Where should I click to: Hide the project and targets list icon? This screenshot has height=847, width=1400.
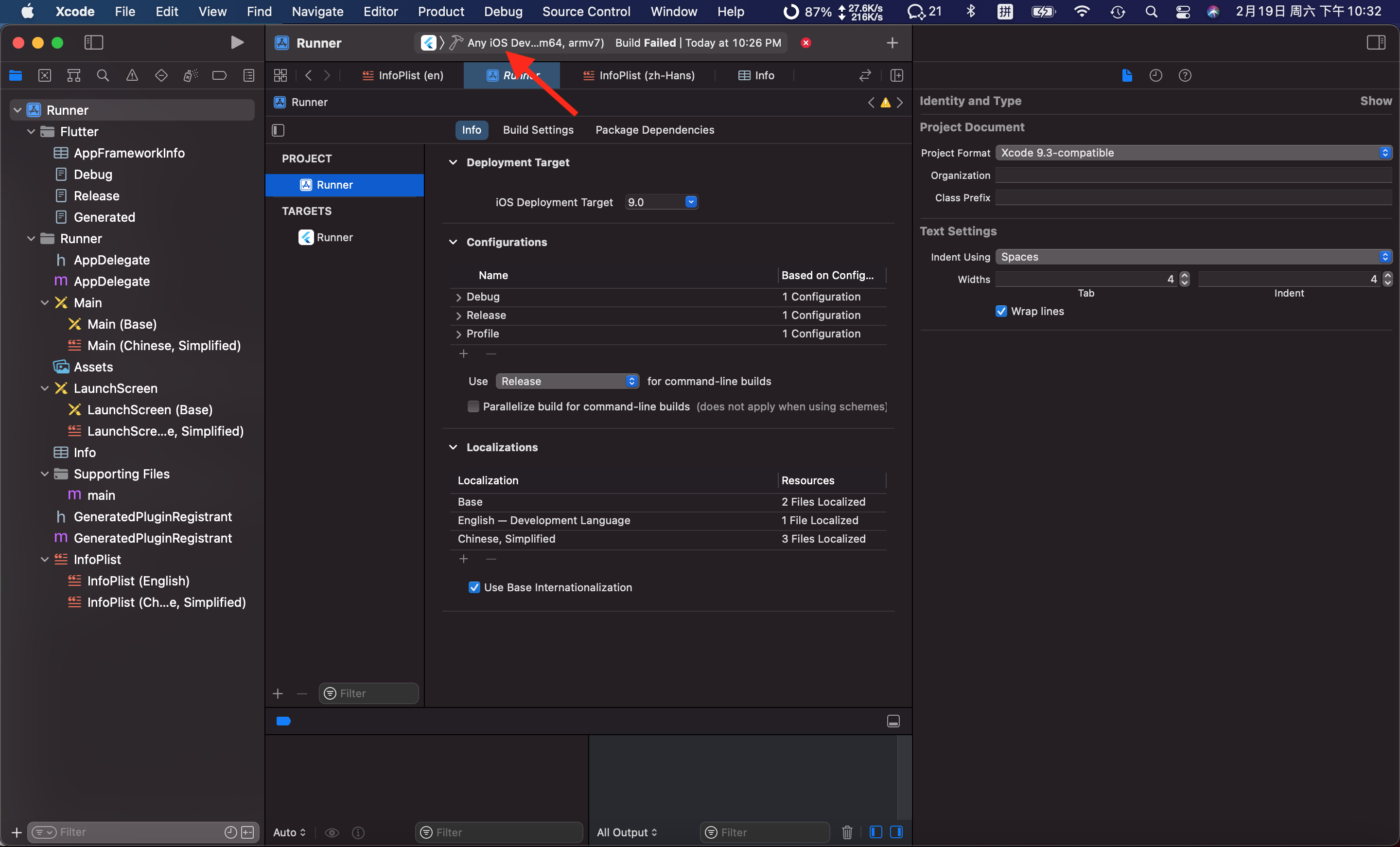pos(278,130)
